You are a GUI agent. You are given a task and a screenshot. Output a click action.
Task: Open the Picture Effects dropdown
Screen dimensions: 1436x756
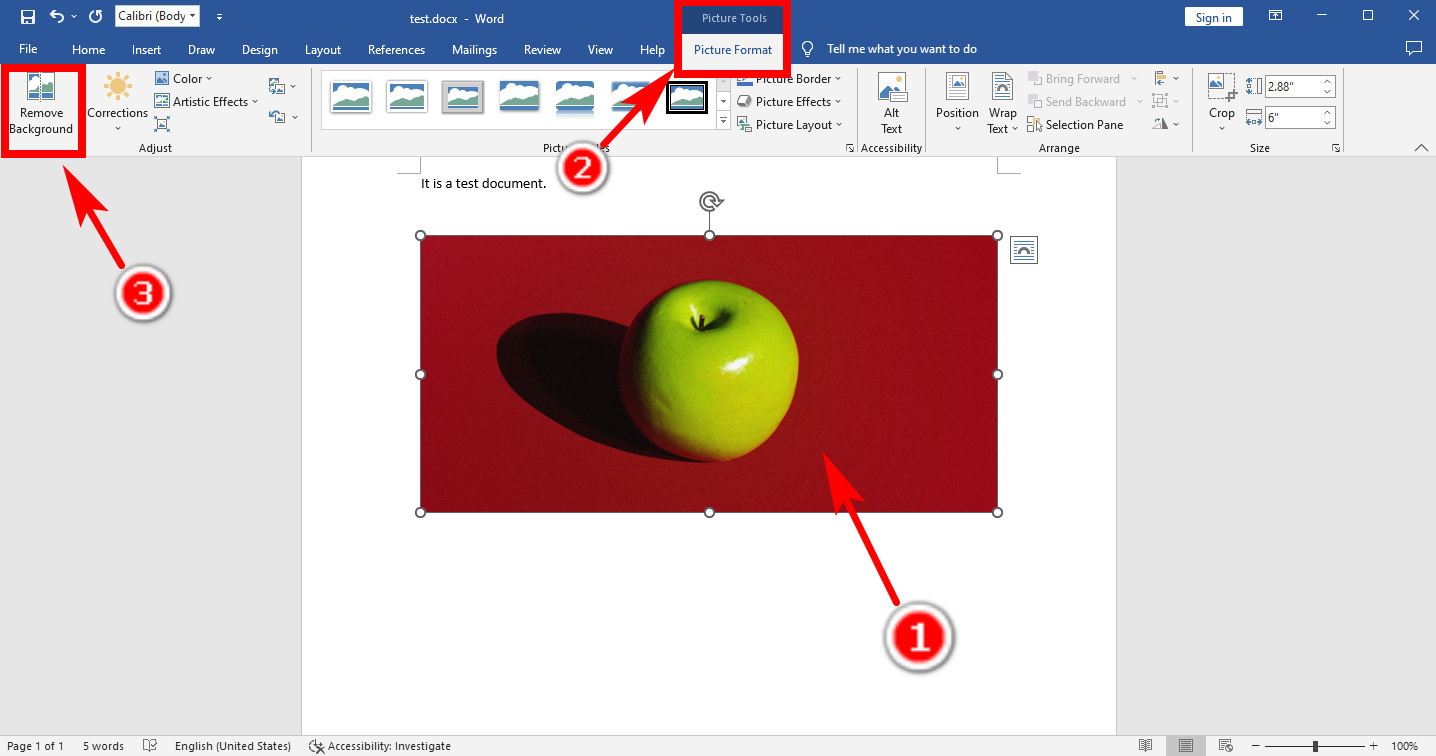coord(790,101)
